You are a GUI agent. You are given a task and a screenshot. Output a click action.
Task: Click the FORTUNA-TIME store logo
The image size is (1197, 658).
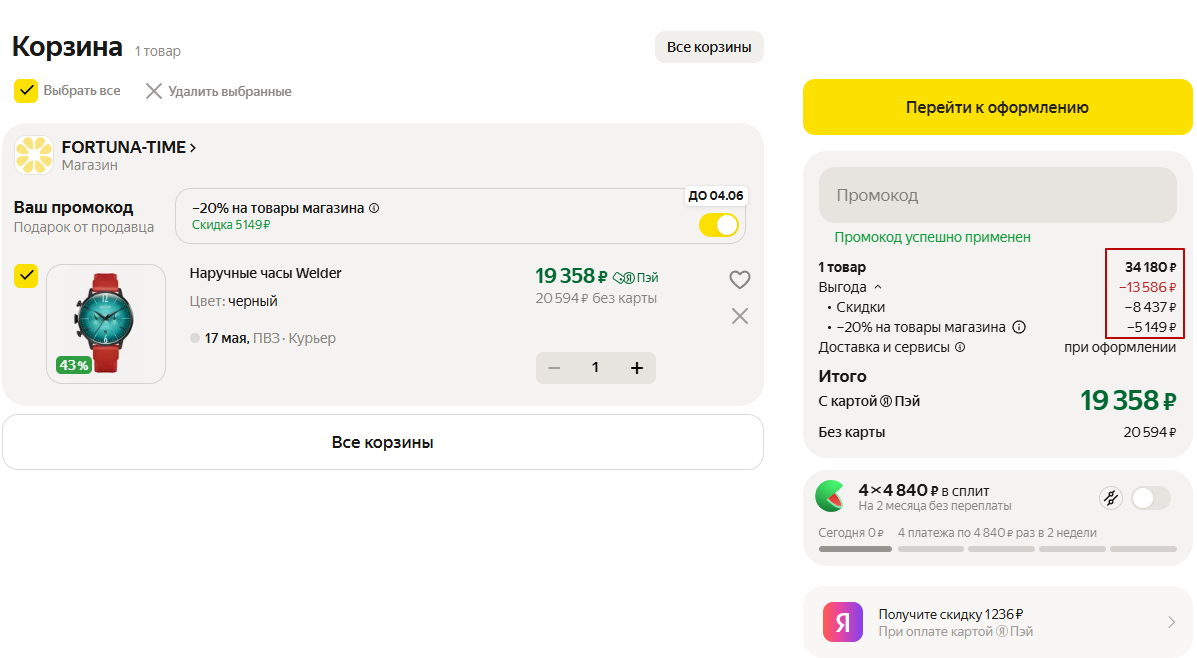(x=34, y=155)
